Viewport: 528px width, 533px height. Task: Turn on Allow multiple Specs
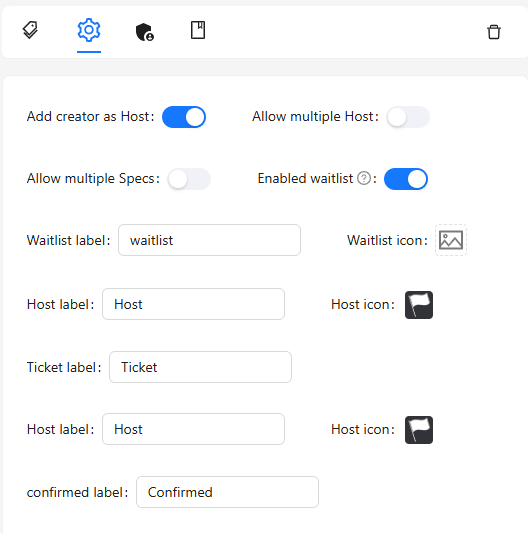point(189,179)
